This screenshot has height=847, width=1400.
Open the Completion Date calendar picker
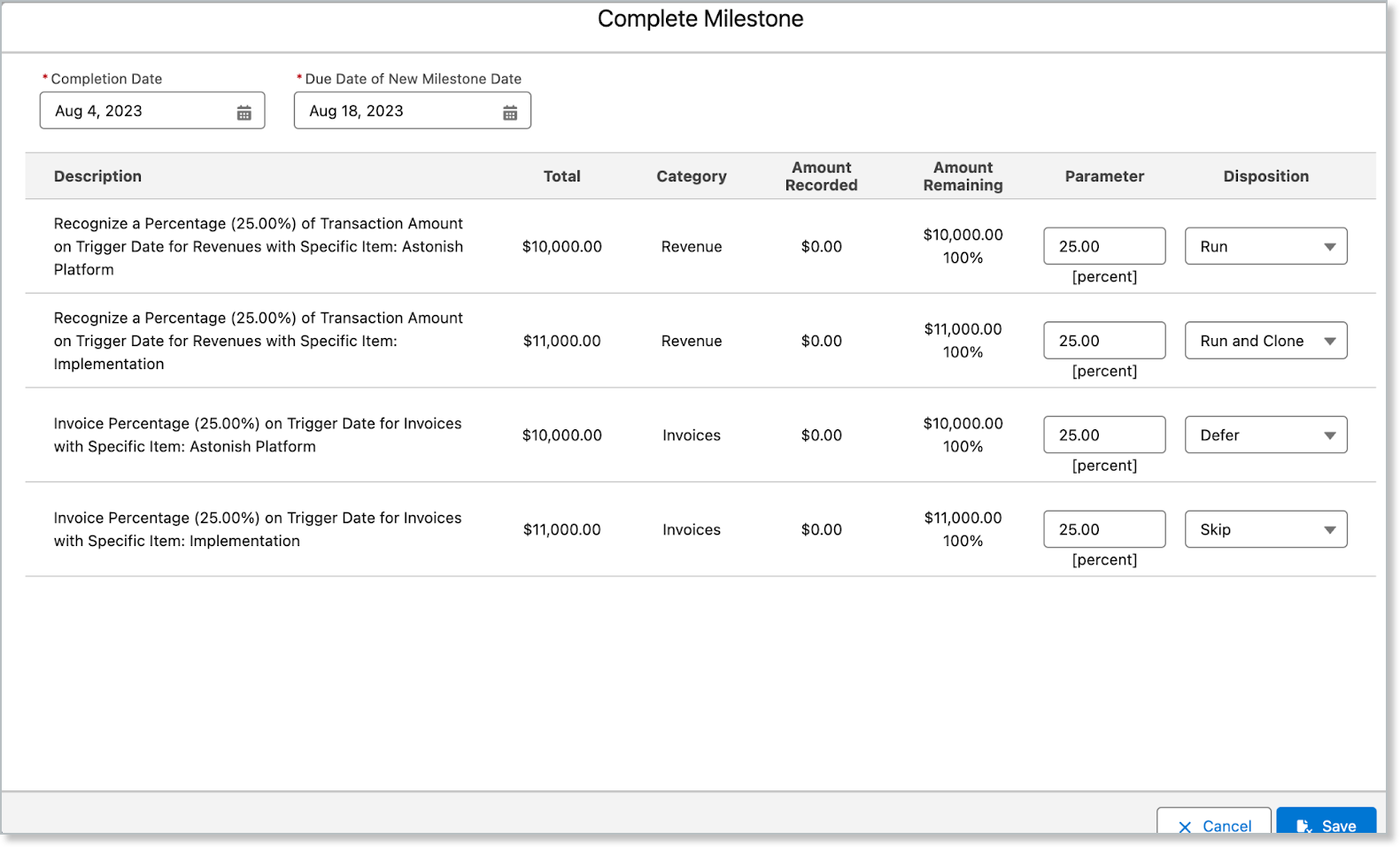244,112
